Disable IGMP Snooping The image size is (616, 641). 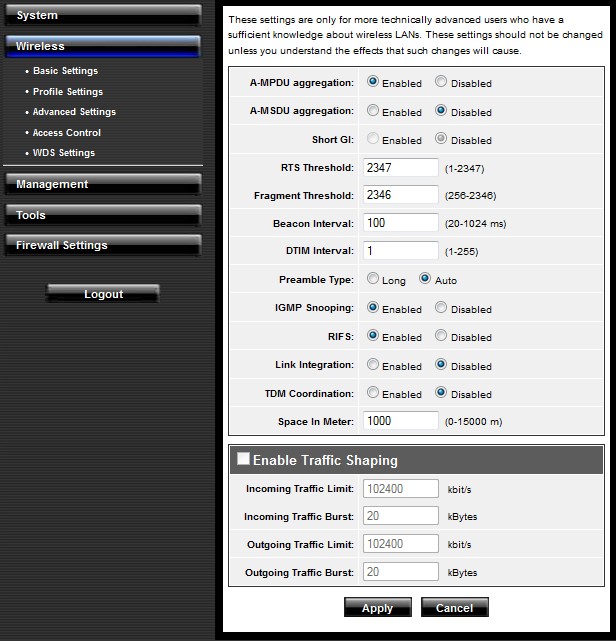coord(441,309)
